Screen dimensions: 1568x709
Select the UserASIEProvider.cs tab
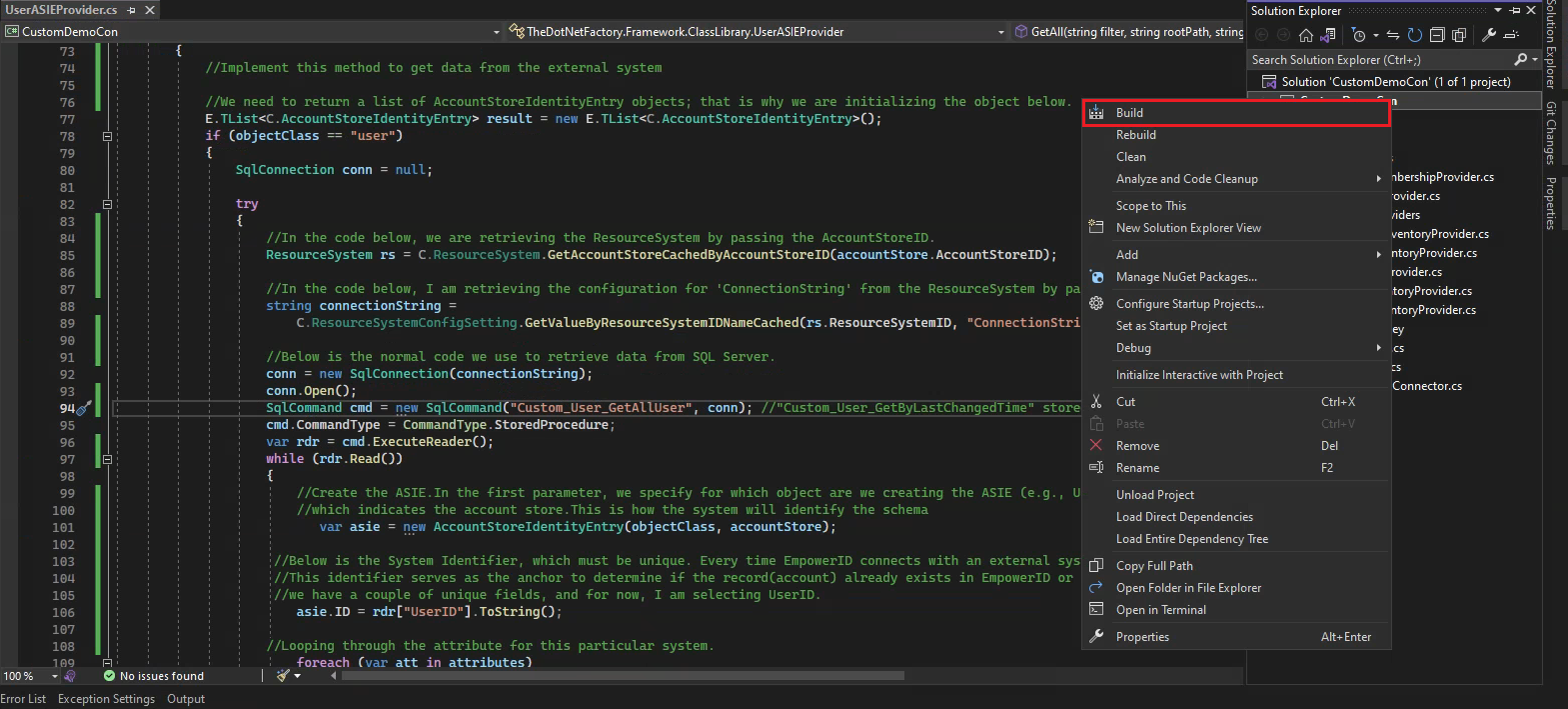tap(62, 10)
